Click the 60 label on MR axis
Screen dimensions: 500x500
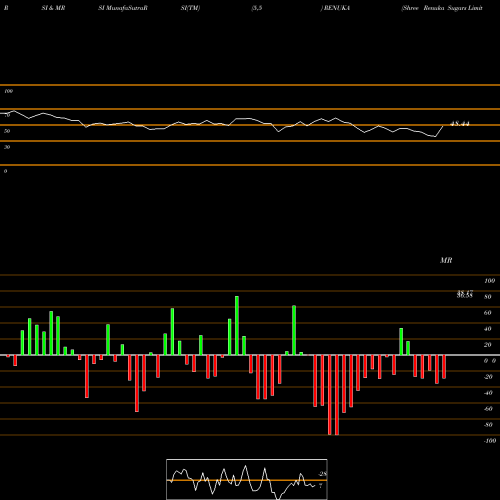[488, 313]
